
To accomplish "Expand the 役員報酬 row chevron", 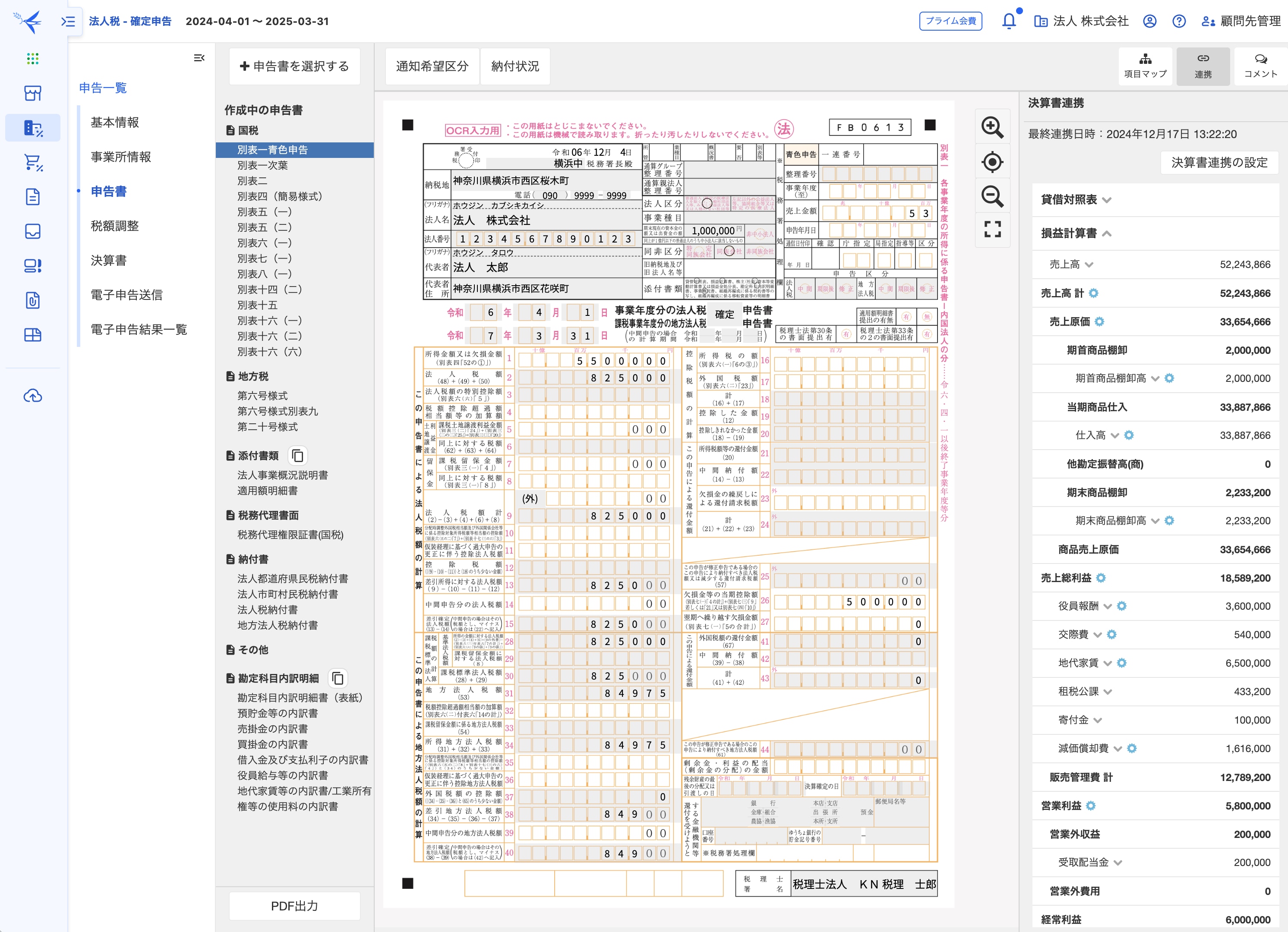I will [x=1108, y=607].
